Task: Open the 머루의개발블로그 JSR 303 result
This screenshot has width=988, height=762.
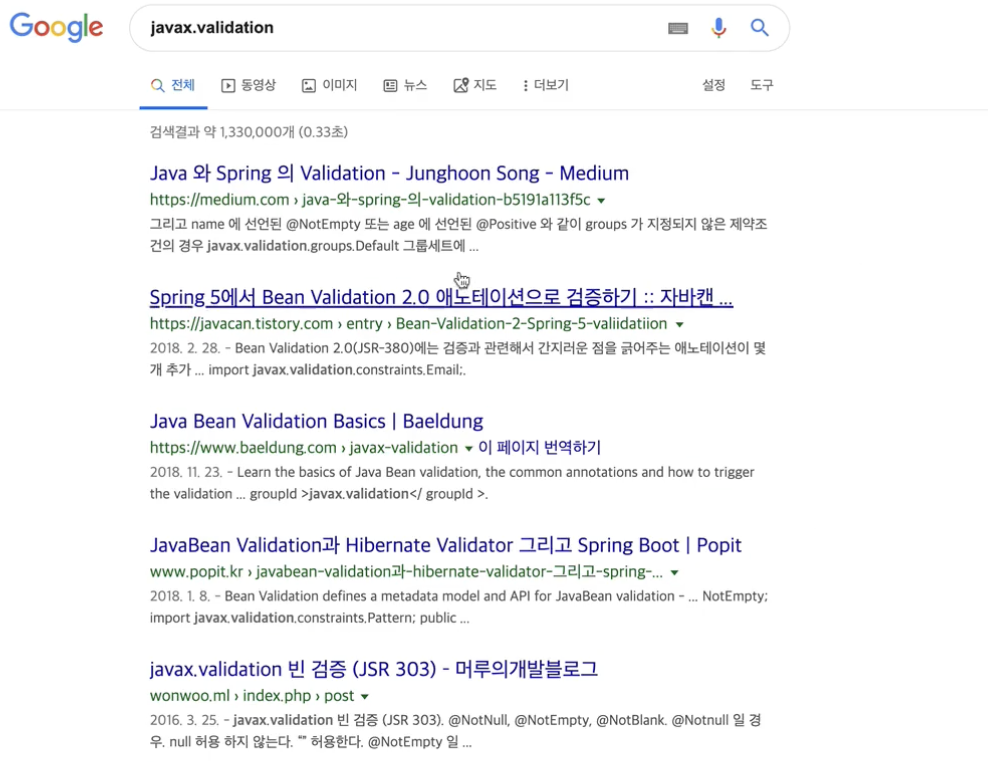Action: 374,669
